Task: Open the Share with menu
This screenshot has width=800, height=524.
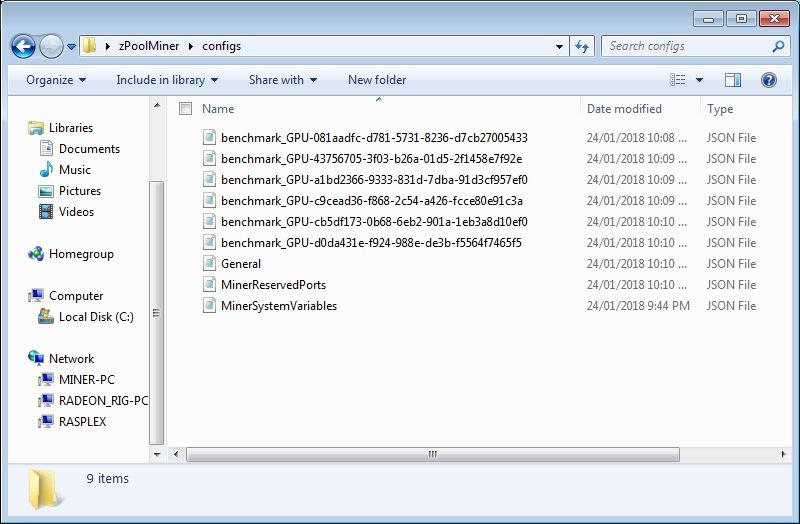Action: pyautogui.click(x=283, y=80)
